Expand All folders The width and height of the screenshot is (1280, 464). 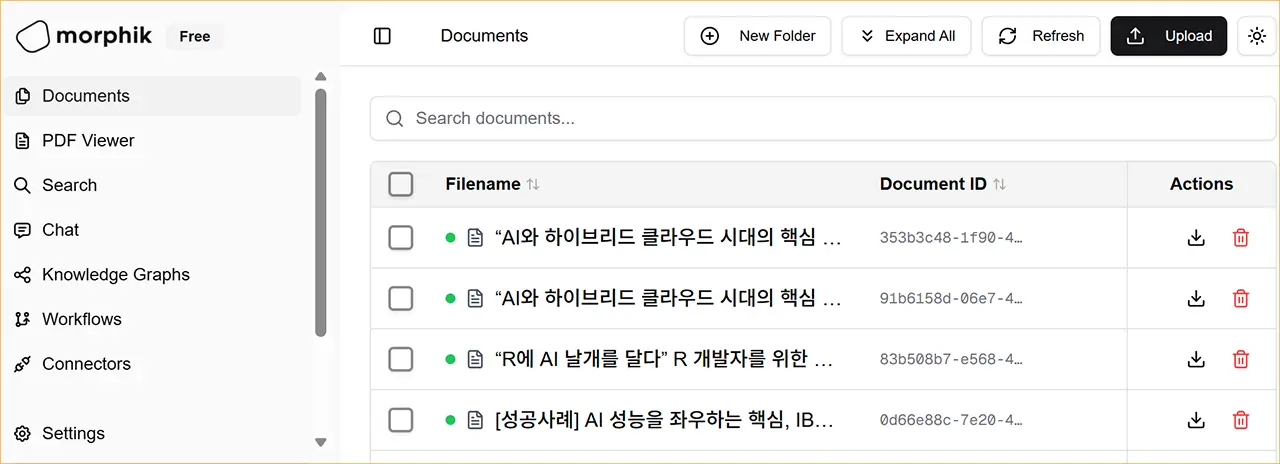(x=906, y=36)
